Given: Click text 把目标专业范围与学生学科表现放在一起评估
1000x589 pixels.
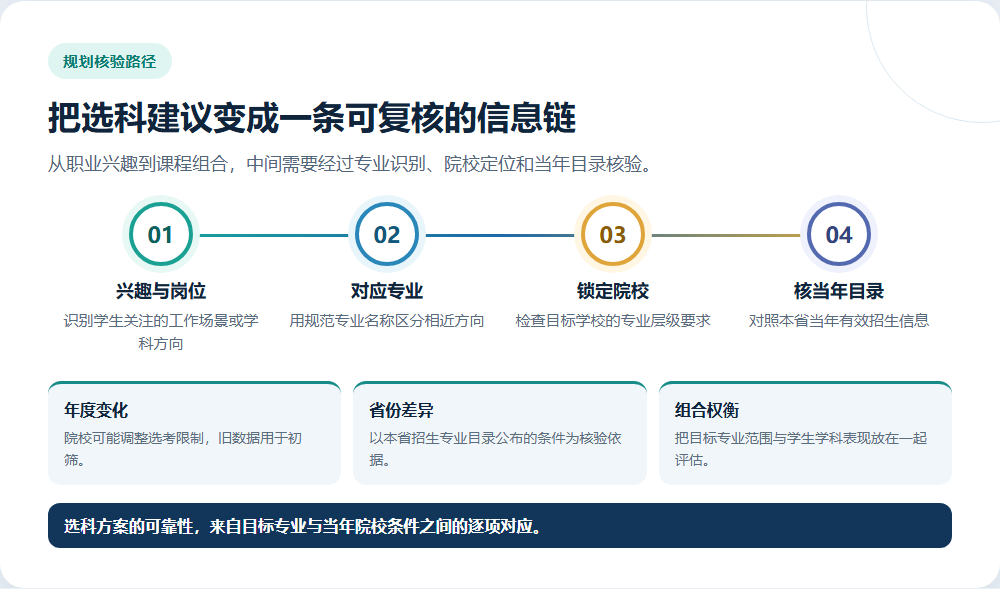Looking at the screenshot, I should (801, 449).
